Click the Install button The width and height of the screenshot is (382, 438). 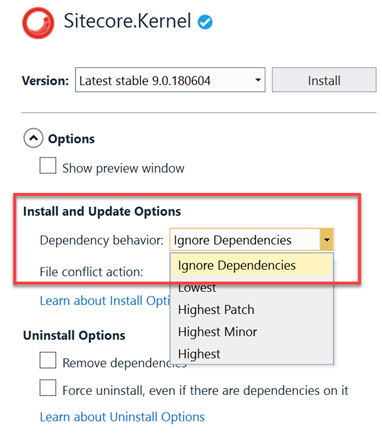click(324, 80)
